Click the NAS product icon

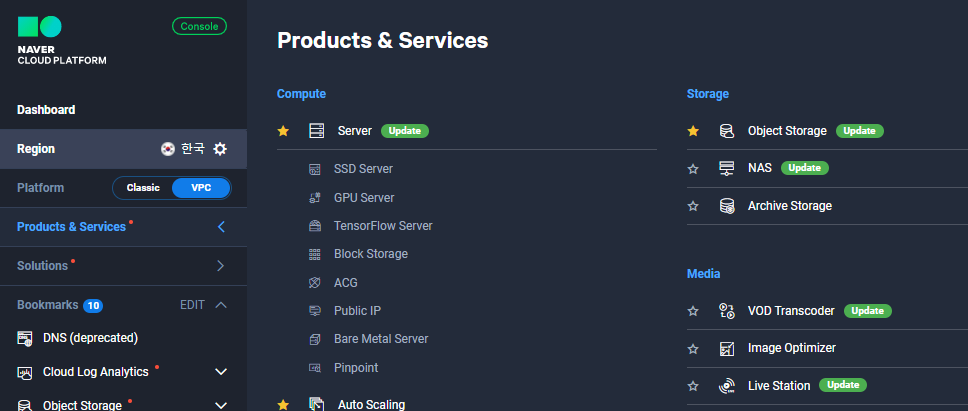727,168
